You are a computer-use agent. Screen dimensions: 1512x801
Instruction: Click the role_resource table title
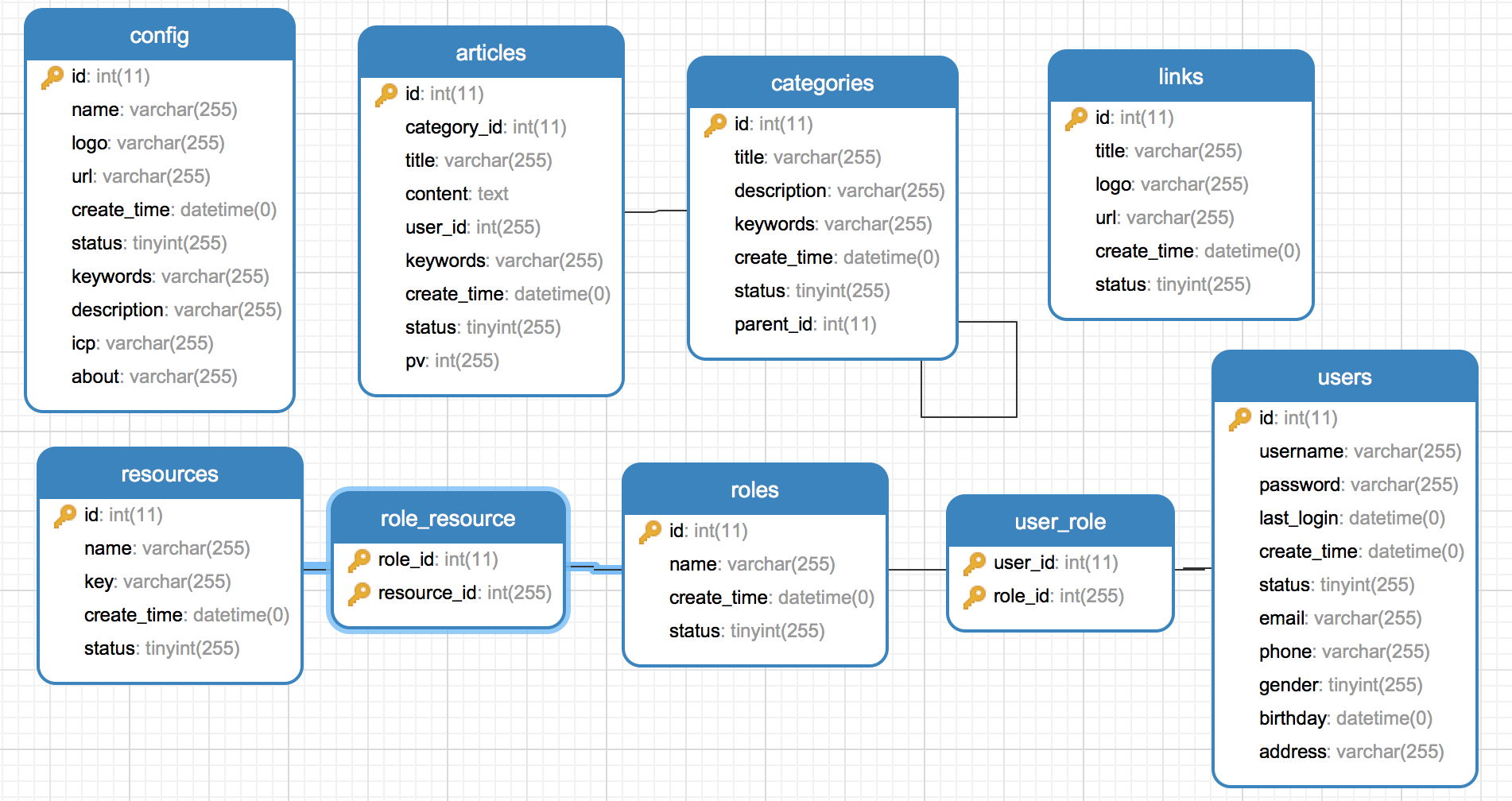point(448,519)
